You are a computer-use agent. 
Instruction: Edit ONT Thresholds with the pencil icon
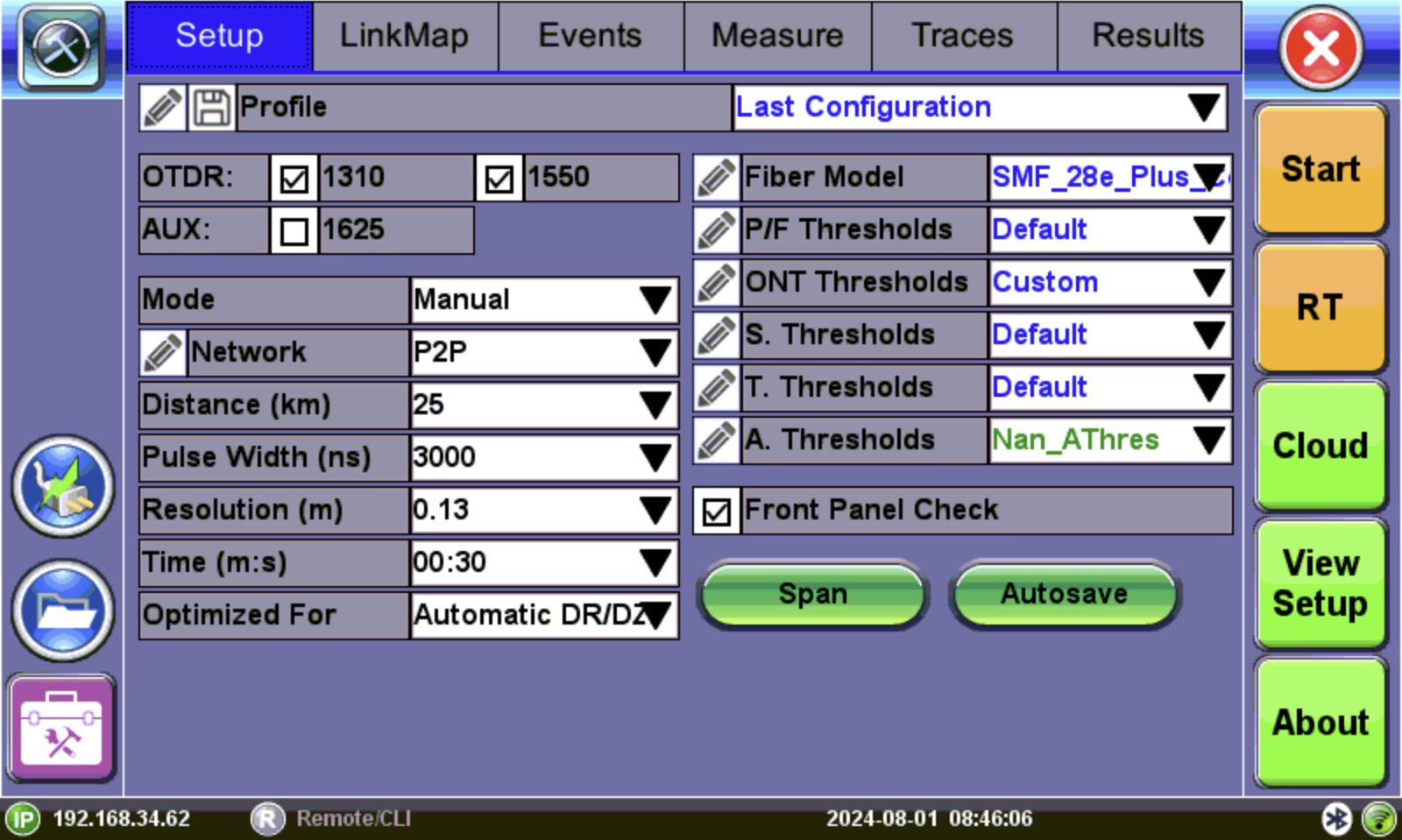click(x=717, y=283)
